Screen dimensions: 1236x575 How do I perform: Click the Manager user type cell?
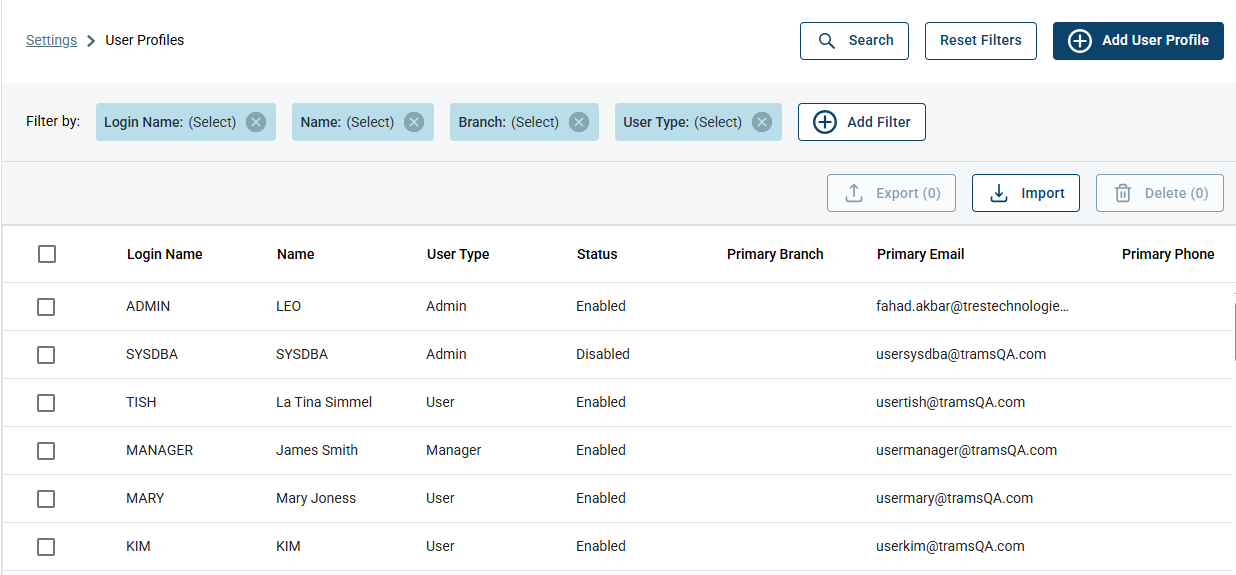coord(454,450)
